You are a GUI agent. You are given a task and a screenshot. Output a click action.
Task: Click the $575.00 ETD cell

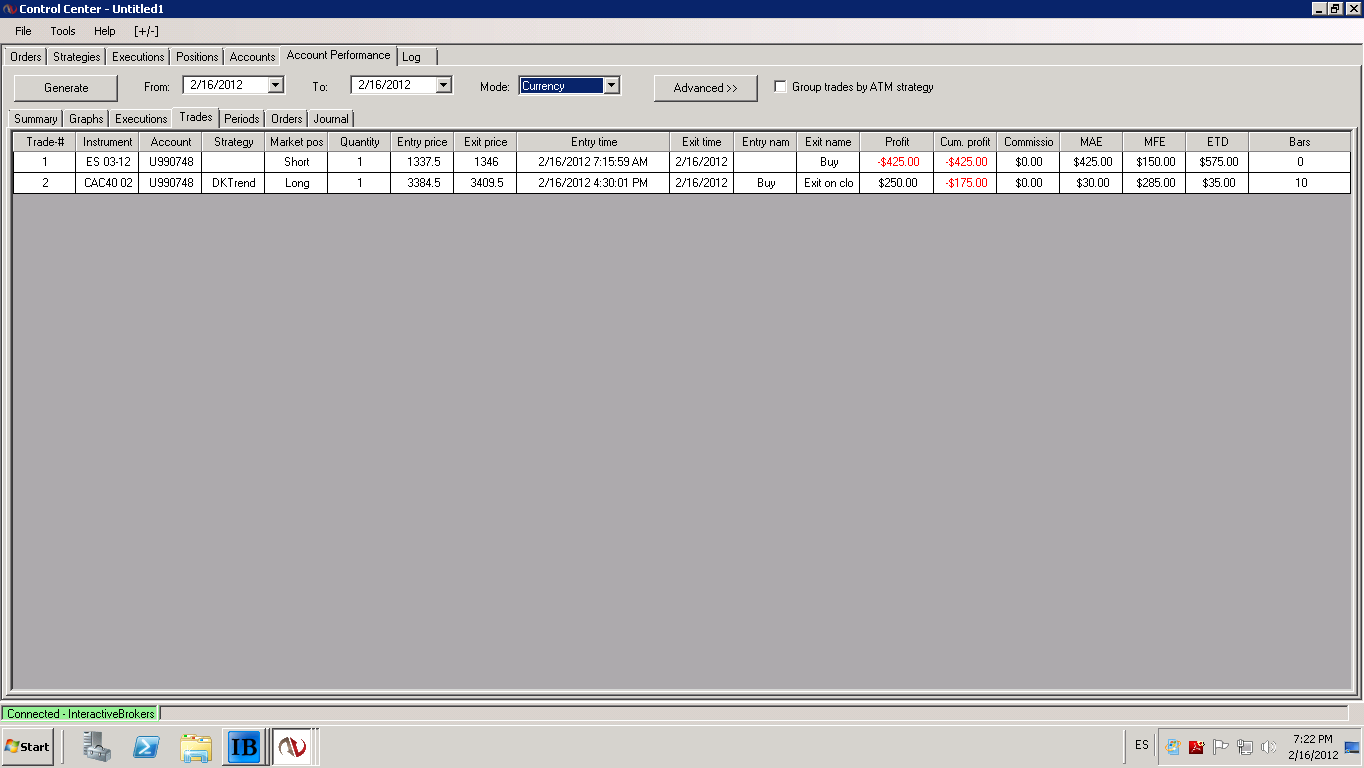(1217, 162)
